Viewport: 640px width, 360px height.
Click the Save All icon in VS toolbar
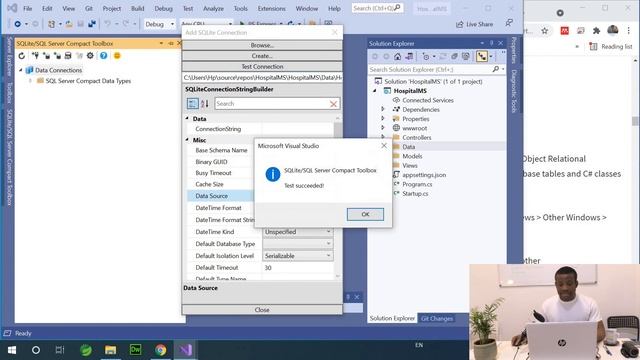click(x=92, y=24)
